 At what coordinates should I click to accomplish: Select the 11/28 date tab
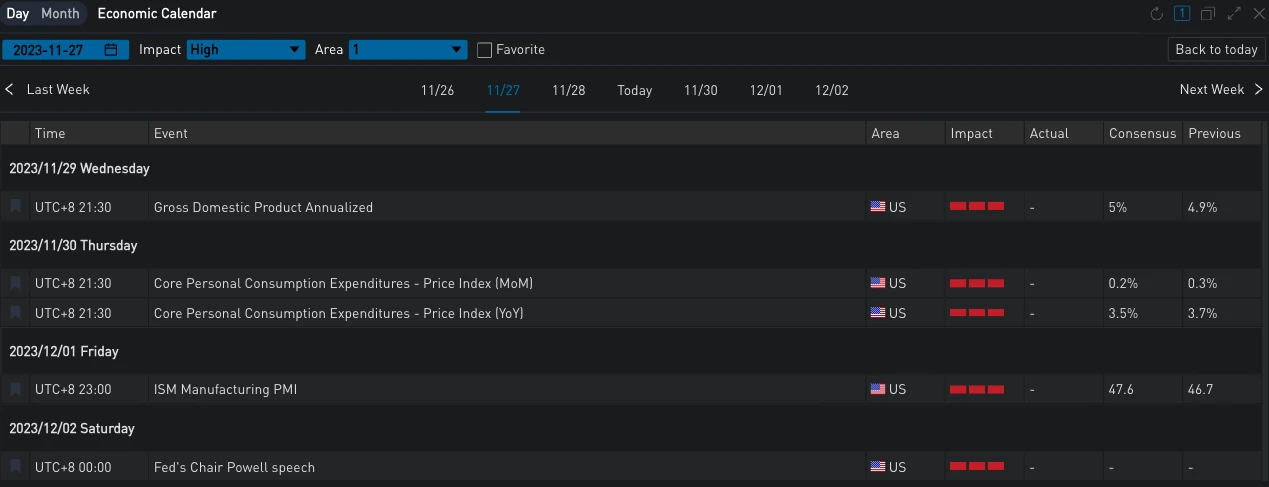click(x=569, y=90)
